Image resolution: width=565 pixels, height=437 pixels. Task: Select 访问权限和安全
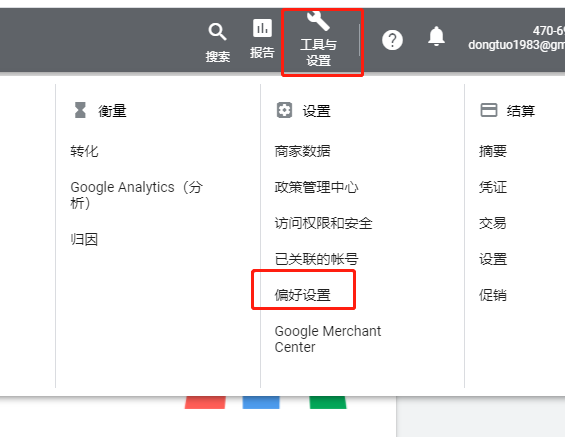point(323,223)
